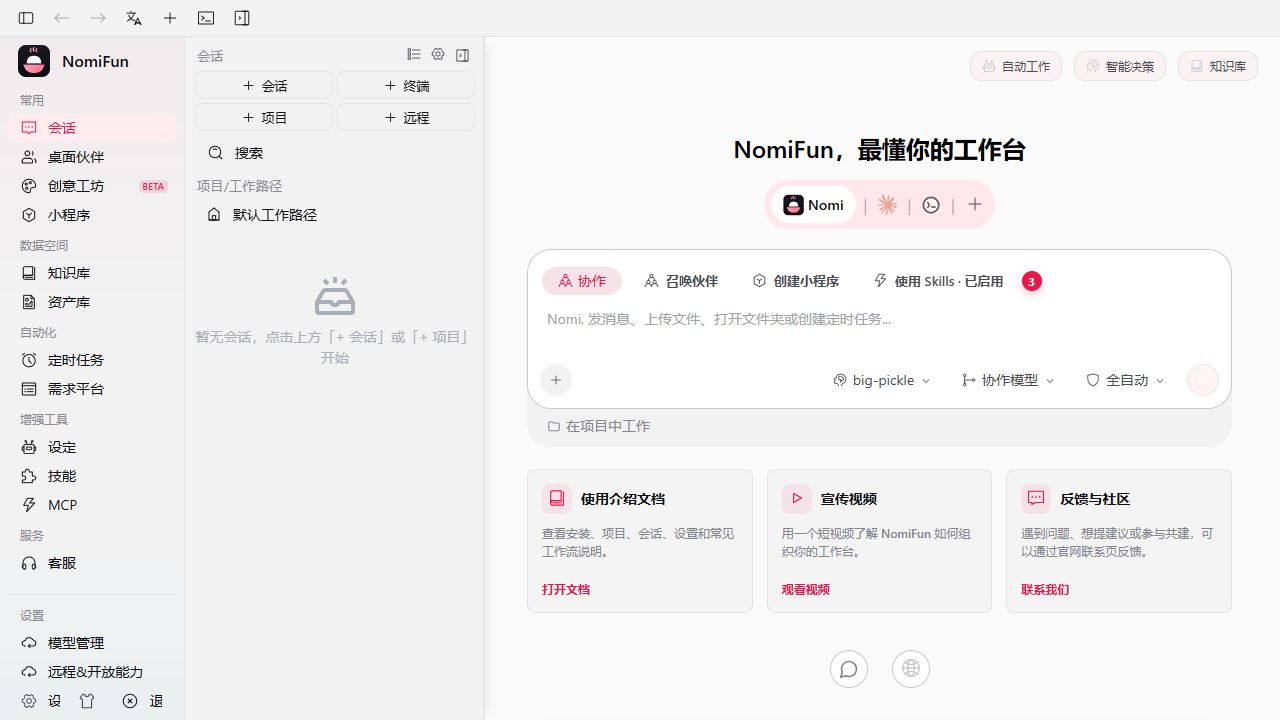Click the chat icon on 反馈与社区 card

(1036, 498)
